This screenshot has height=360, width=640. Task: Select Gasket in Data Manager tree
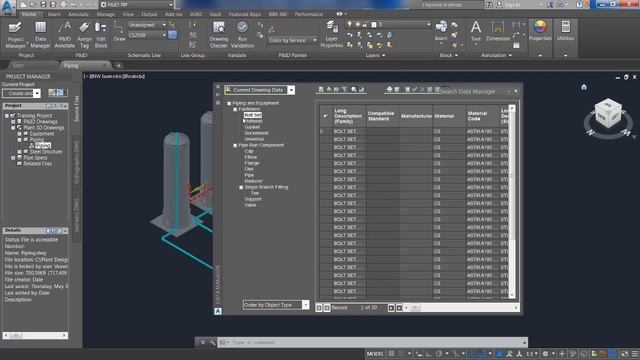pos(252,127)
